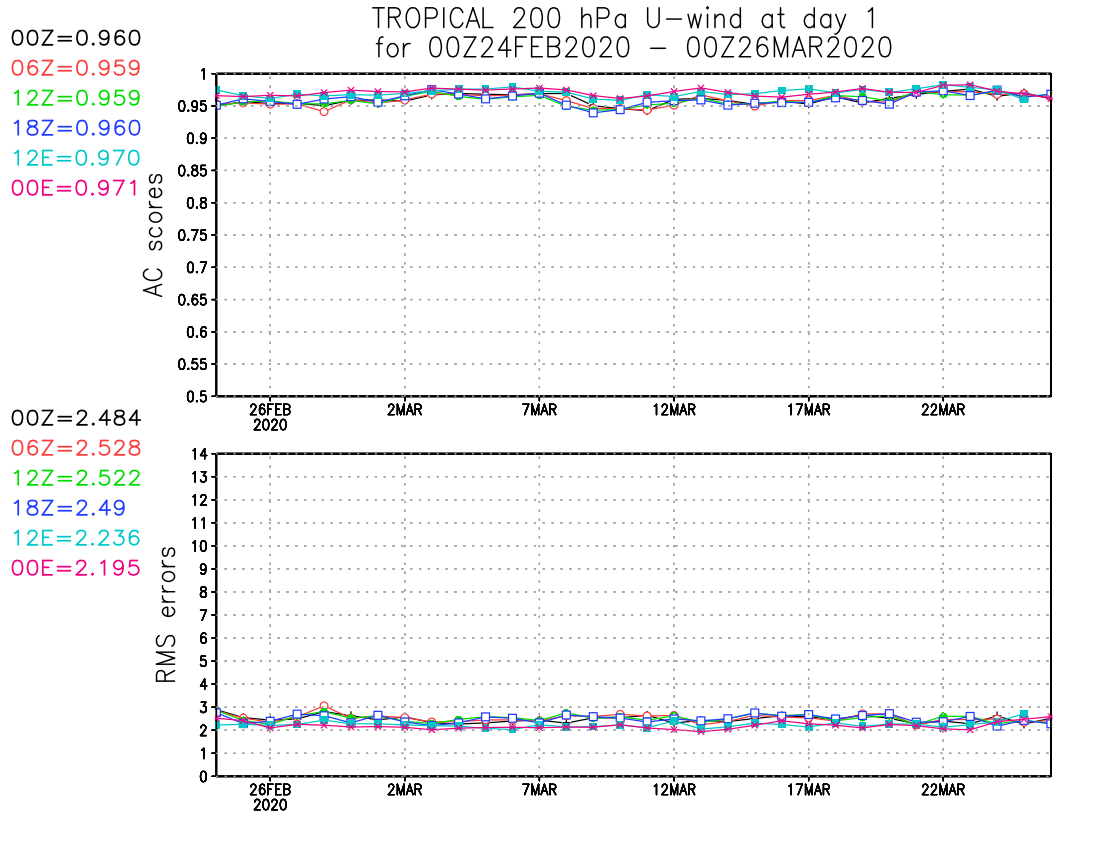Click the '22MAR' label under the AC chart

[x=943, y=410]
